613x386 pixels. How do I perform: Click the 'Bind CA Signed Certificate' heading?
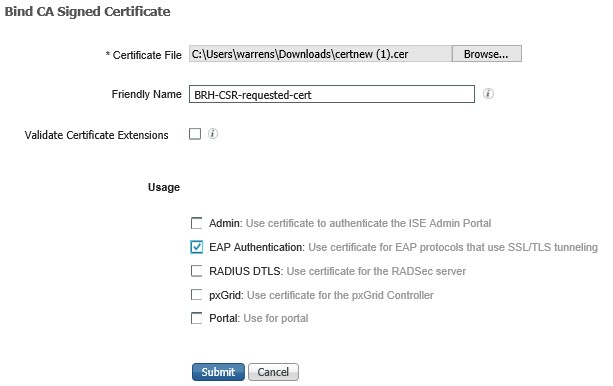[88, 12]
